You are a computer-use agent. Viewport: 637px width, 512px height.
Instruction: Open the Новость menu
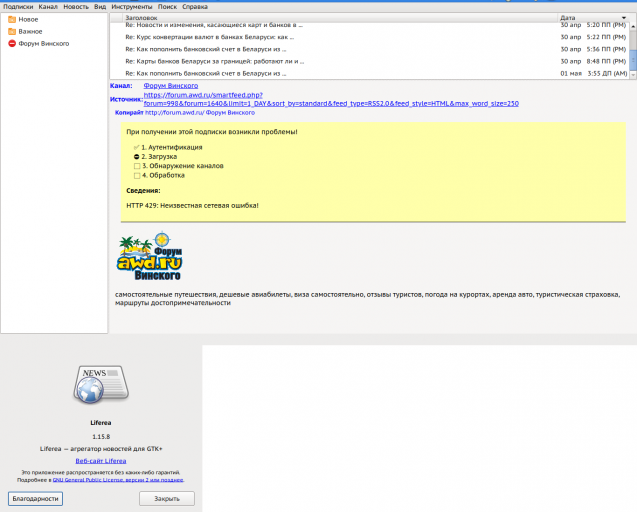(76, 7)
